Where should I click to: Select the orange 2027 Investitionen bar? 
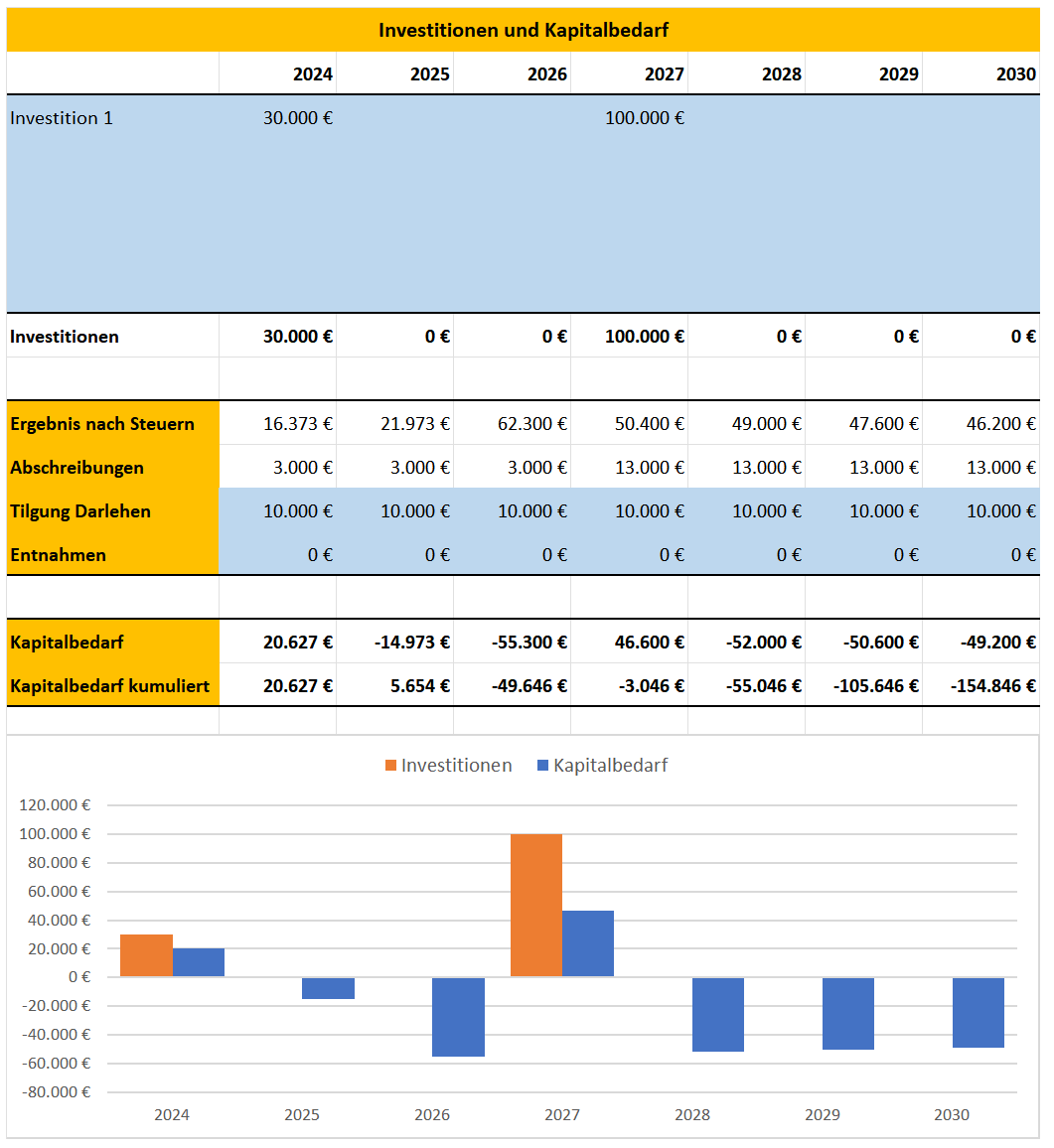[536, 906]
